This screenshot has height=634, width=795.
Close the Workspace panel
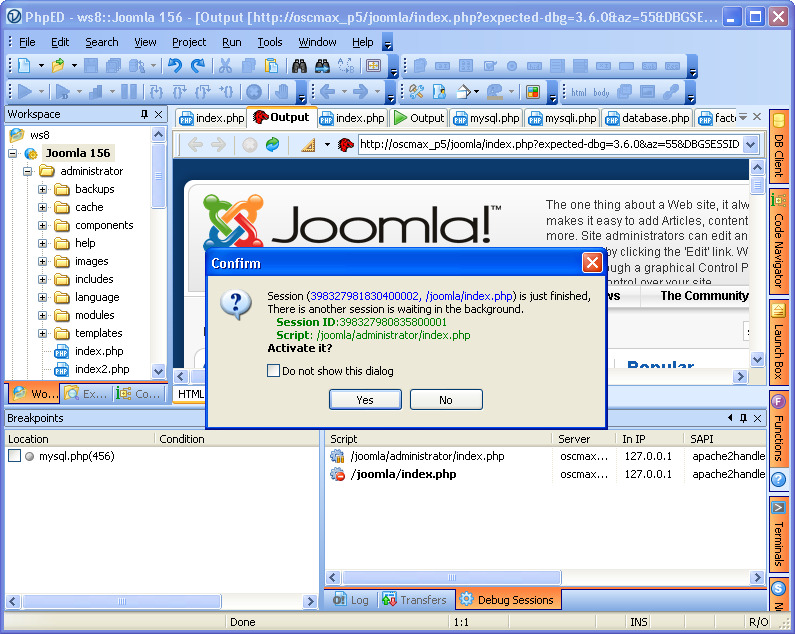coord(159,114)
